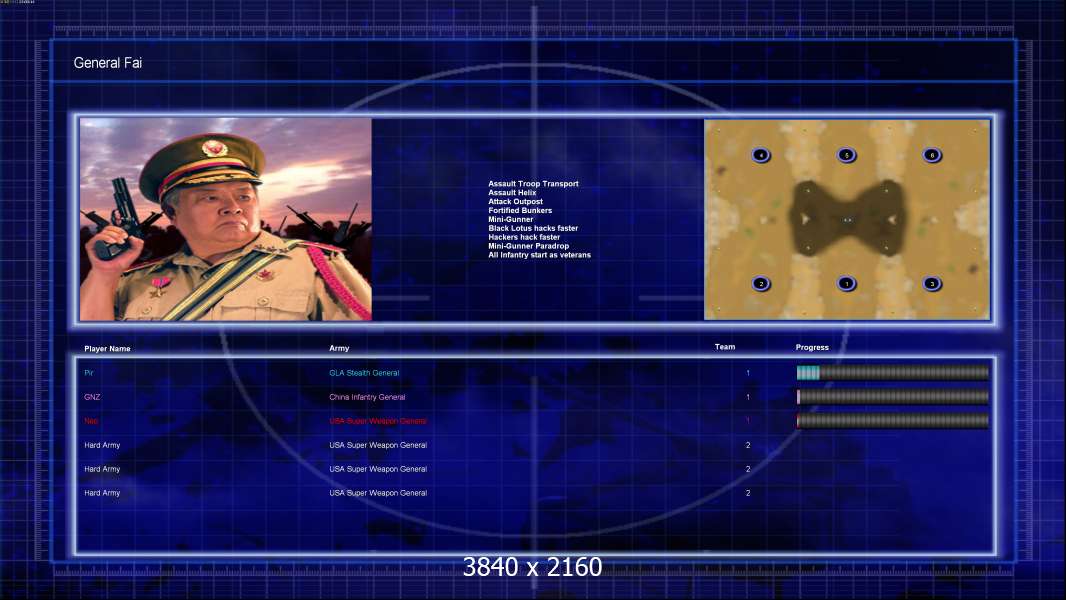Click the red player name in the third row
This screenshot has width=1066, height=600.
(91, 421)
